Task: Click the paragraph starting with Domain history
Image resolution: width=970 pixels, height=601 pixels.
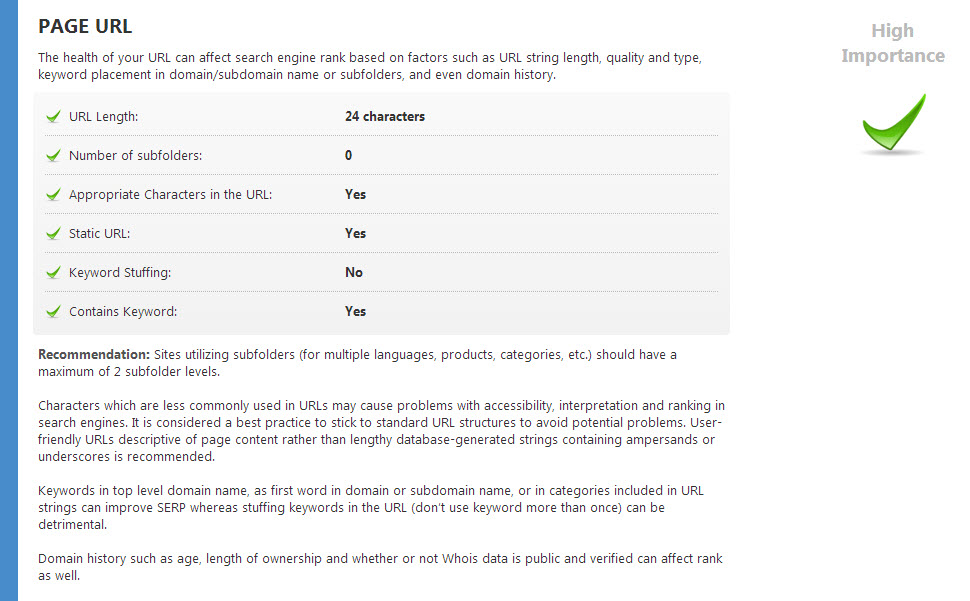Action: (x=380, y=567)
